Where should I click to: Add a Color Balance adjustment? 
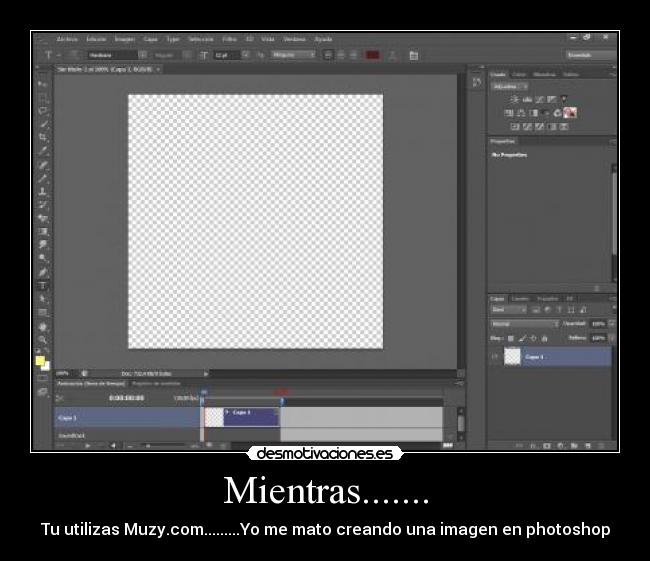click(521, 113)
